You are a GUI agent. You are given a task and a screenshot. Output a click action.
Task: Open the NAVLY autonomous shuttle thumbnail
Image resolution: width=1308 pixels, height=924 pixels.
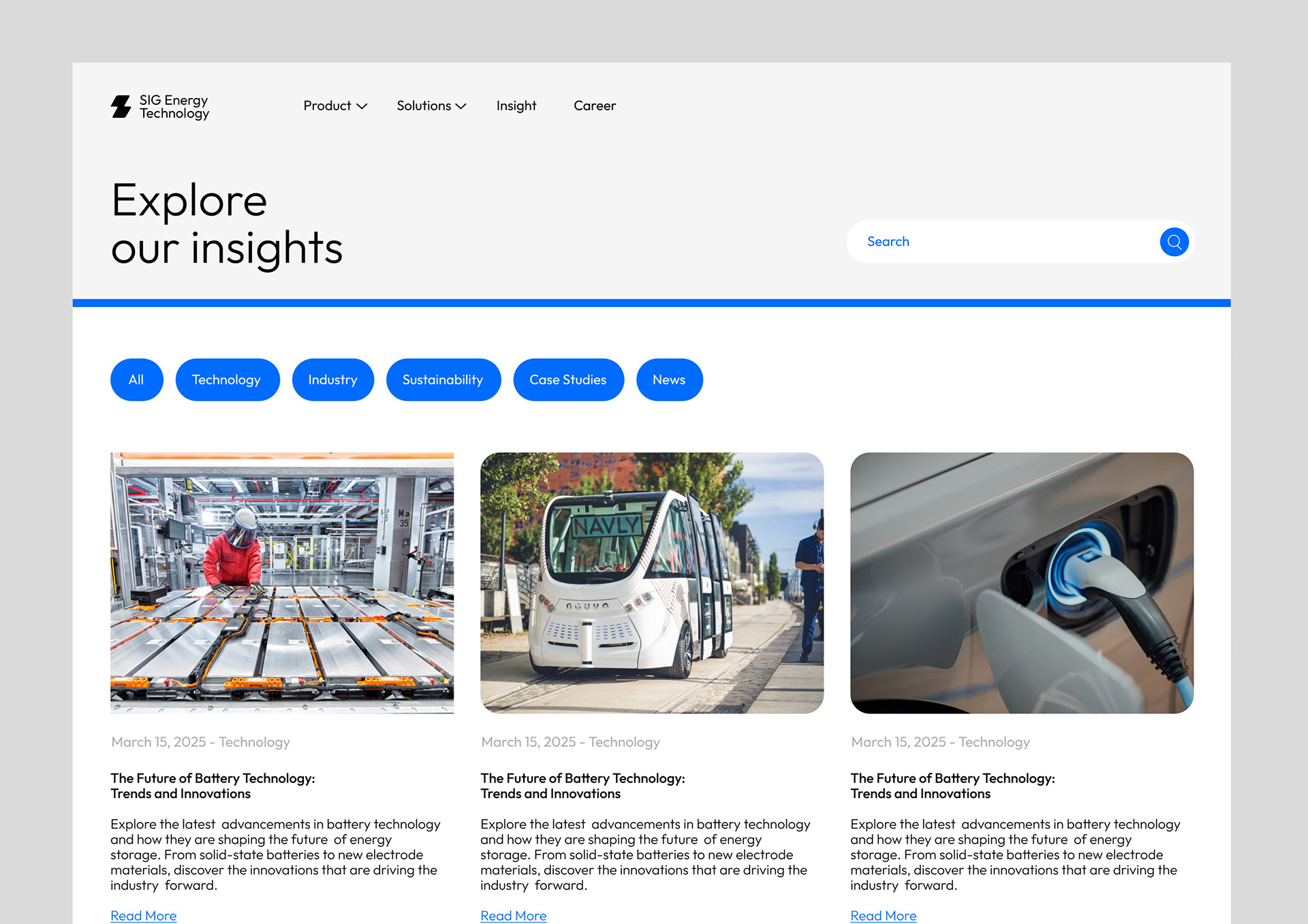652,583
